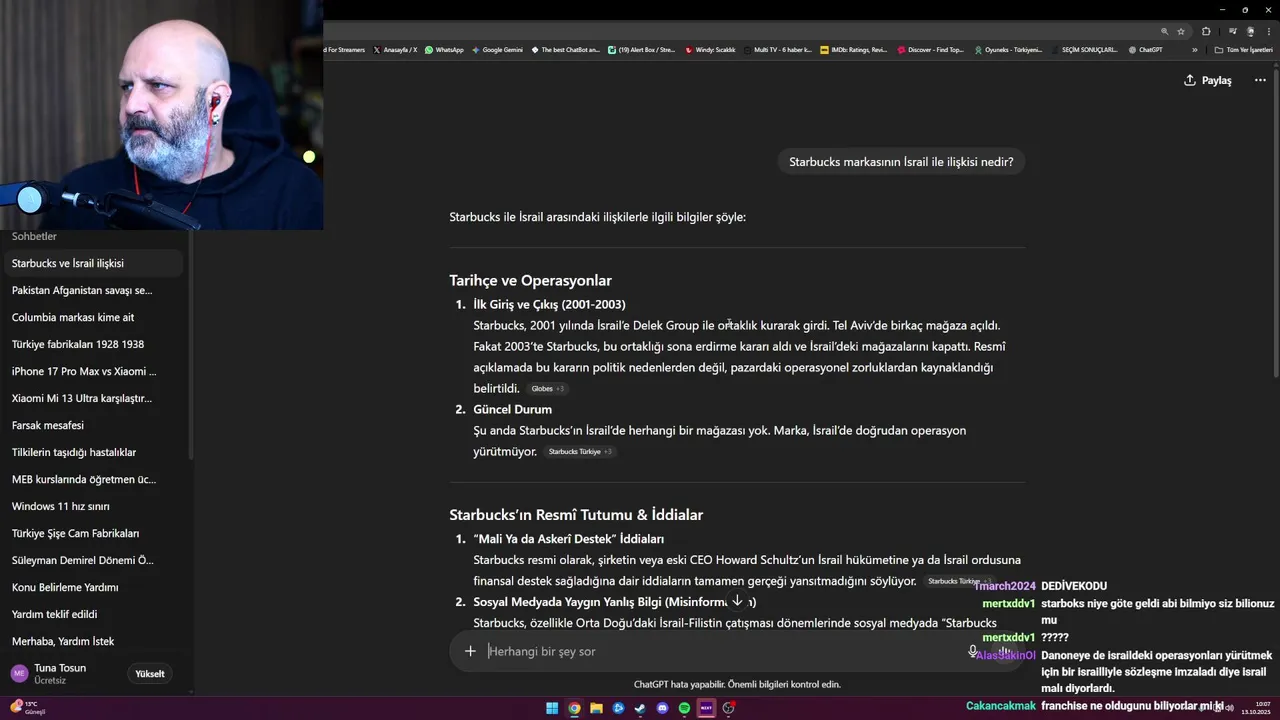The width and height of the screenshot is (1280, 720).
Task: Click the microphone dictation icon
Action: point(972,651)
